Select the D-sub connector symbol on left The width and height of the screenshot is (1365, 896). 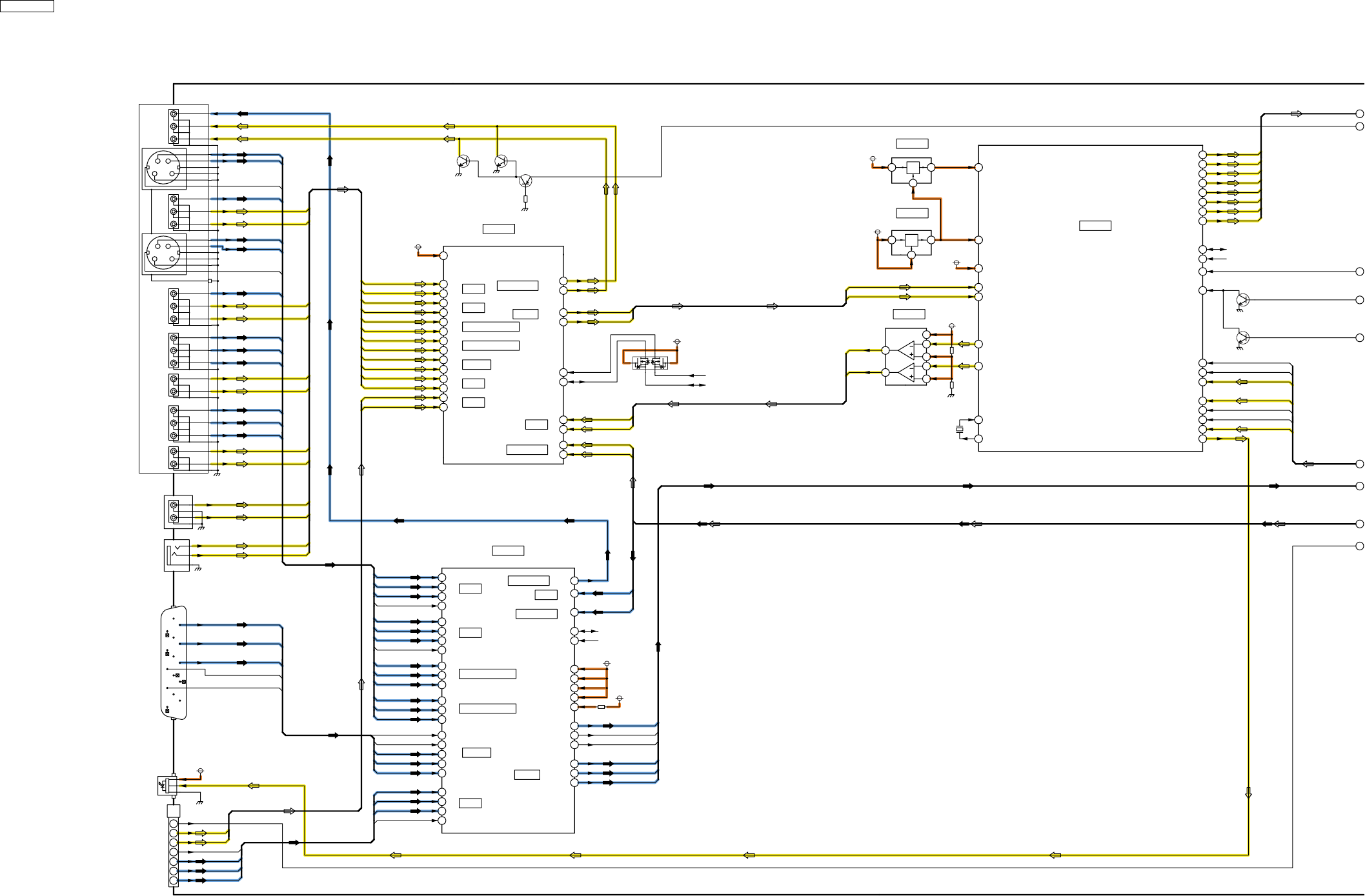coord(174,662)
